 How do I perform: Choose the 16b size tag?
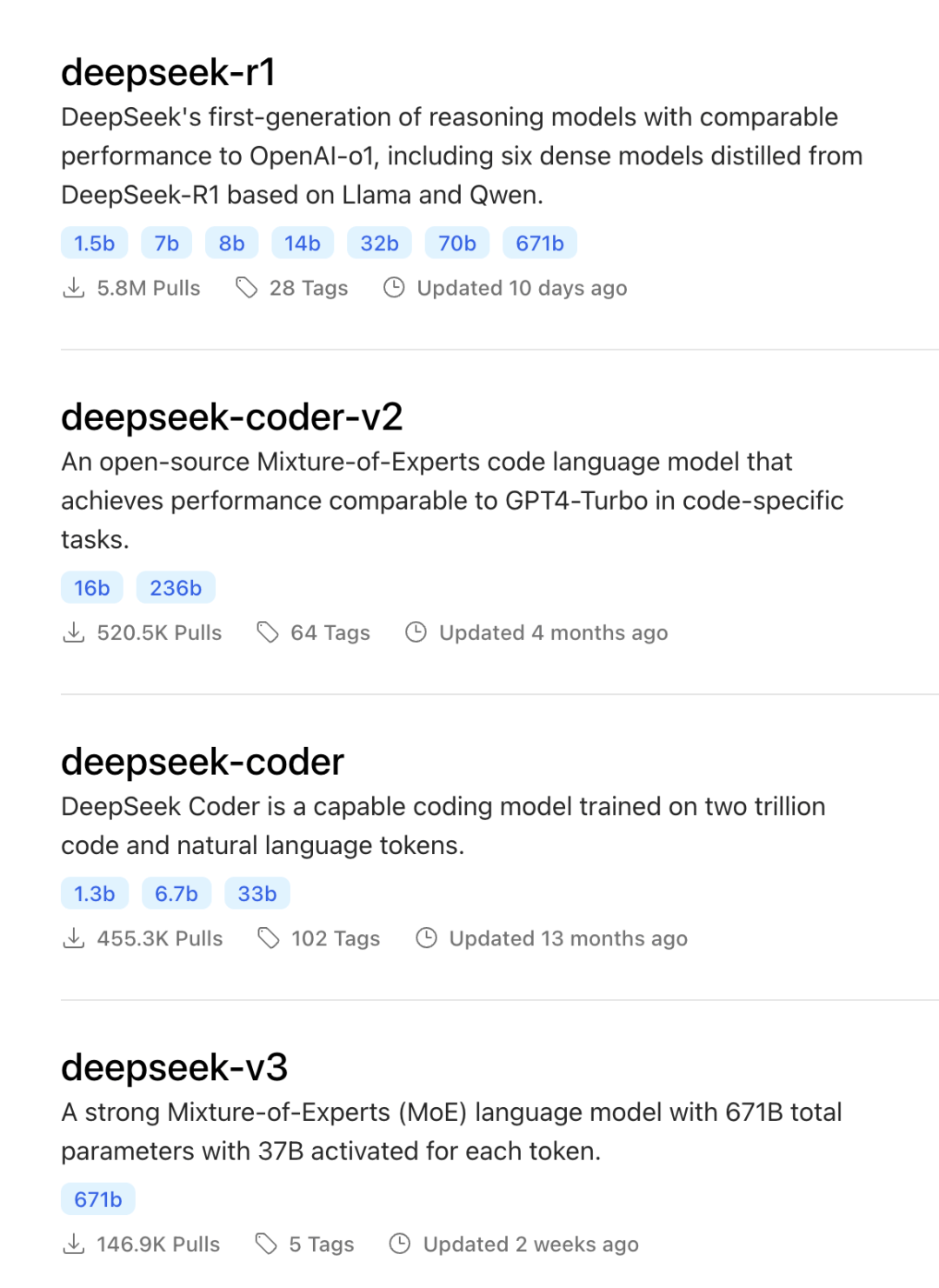92,588
